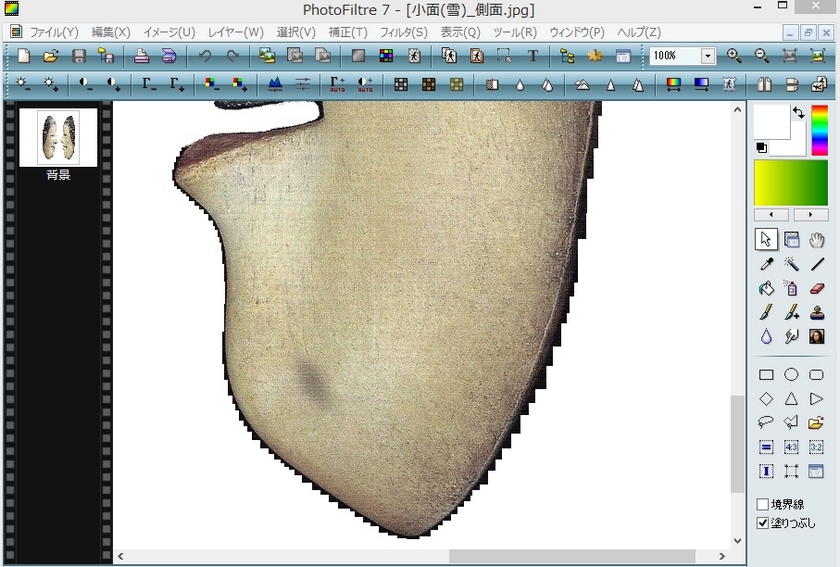Select the Text tool T icon
The image size is (840, 567).
click(532, 56)
